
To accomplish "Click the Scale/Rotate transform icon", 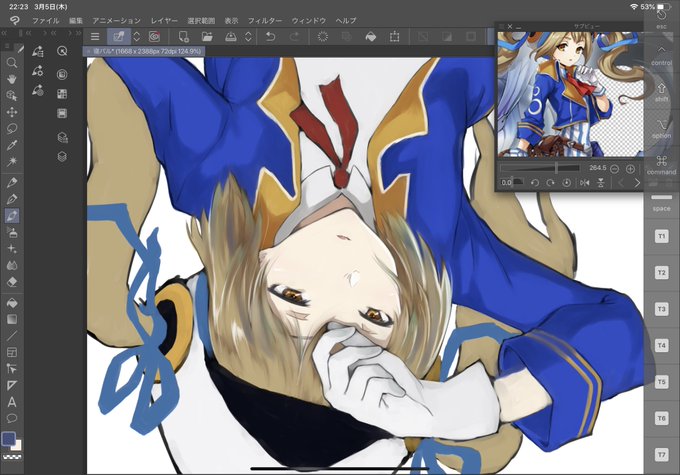I will (395, 36).
